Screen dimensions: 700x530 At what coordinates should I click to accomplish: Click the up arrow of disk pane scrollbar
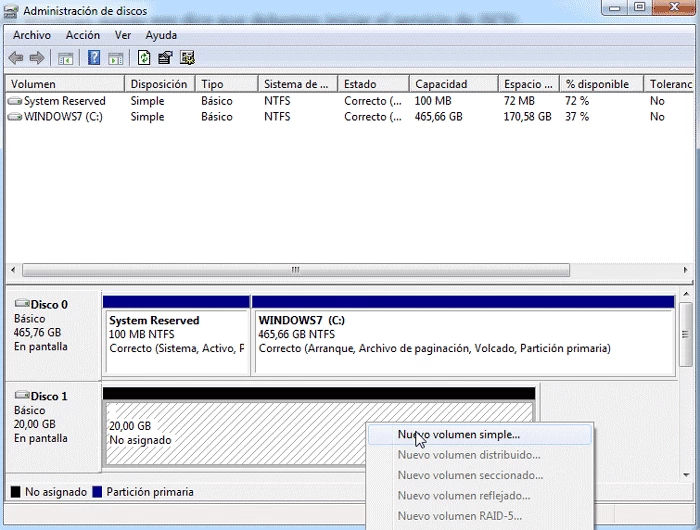pyautogui.click(x=686, y=294)
